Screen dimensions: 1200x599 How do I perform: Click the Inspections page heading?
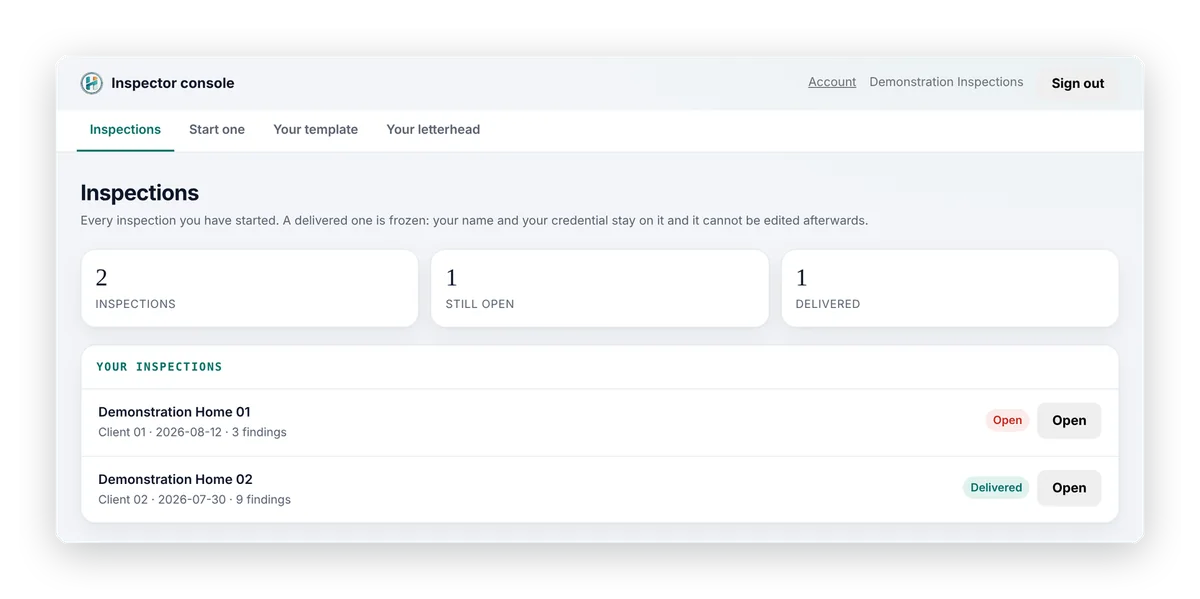click(140, 193)
